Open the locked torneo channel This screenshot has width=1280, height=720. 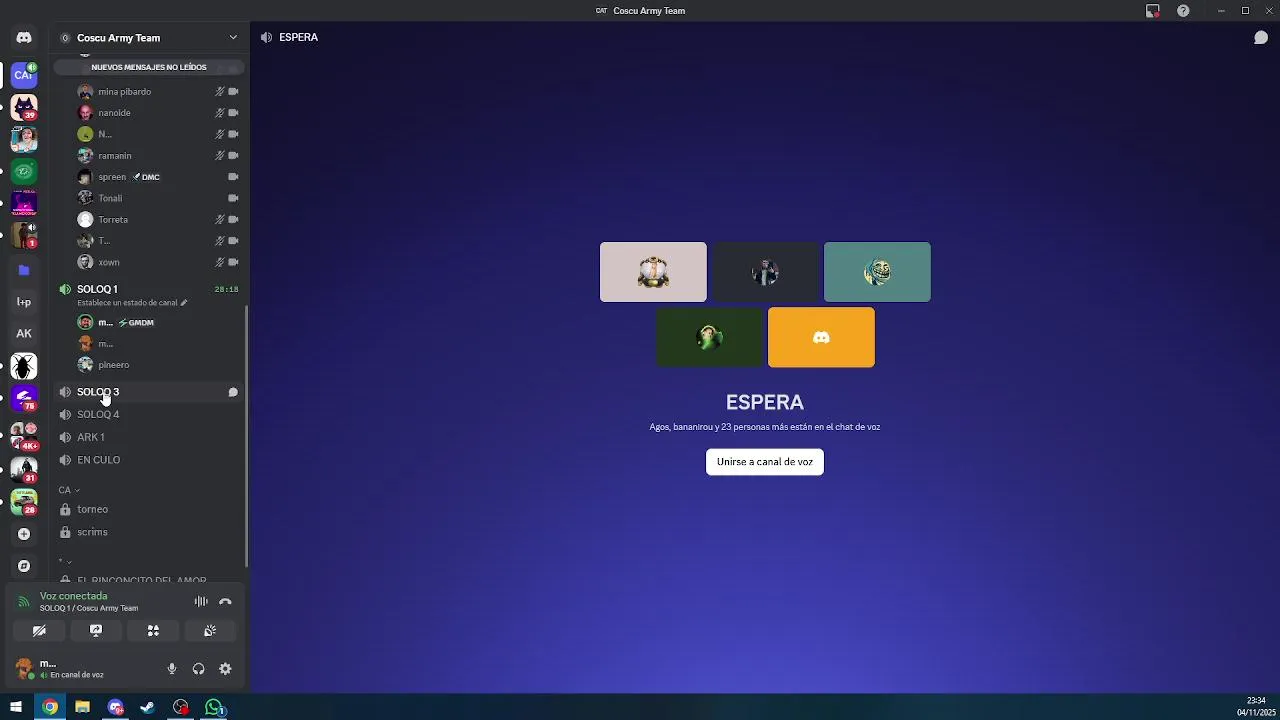point(148,509)
